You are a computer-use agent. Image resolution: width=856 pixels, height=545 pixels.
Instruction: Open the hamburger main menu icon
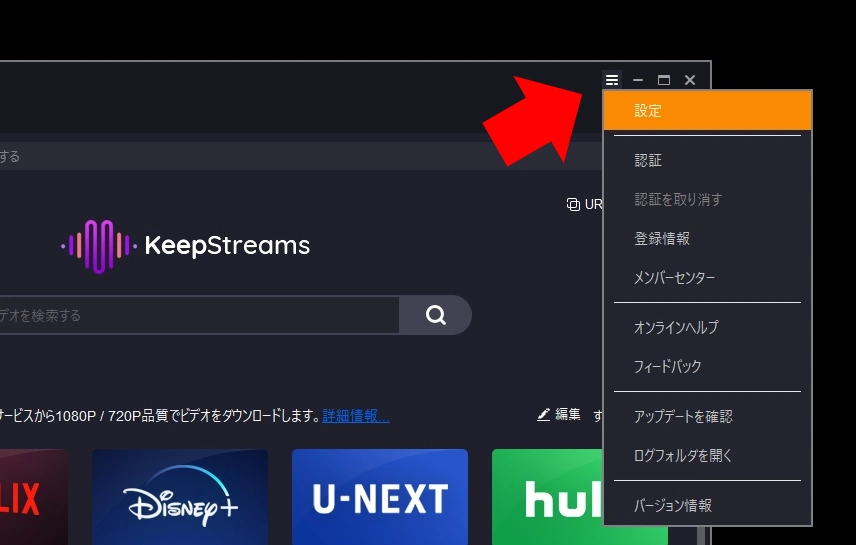[x=612, y=80]
